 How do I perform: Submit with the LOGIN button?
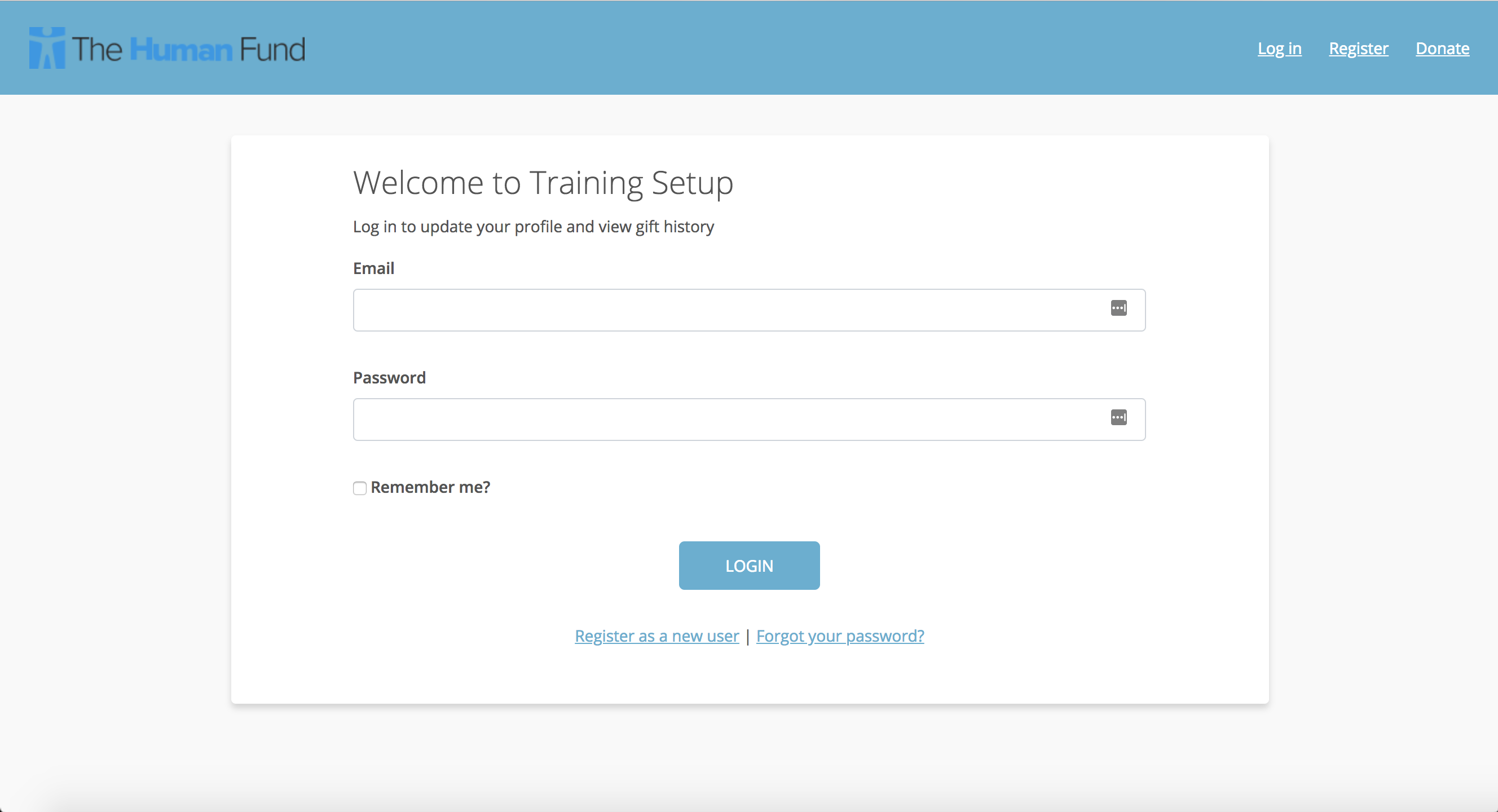pos(749,566)
